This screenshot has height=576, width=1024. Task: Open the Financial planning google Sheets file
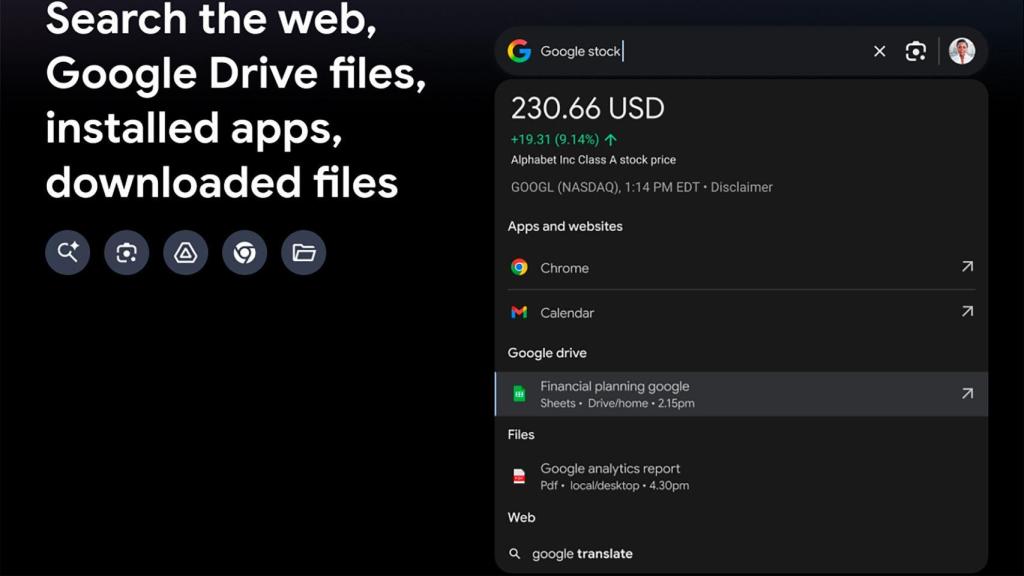(x=613, y=393)
